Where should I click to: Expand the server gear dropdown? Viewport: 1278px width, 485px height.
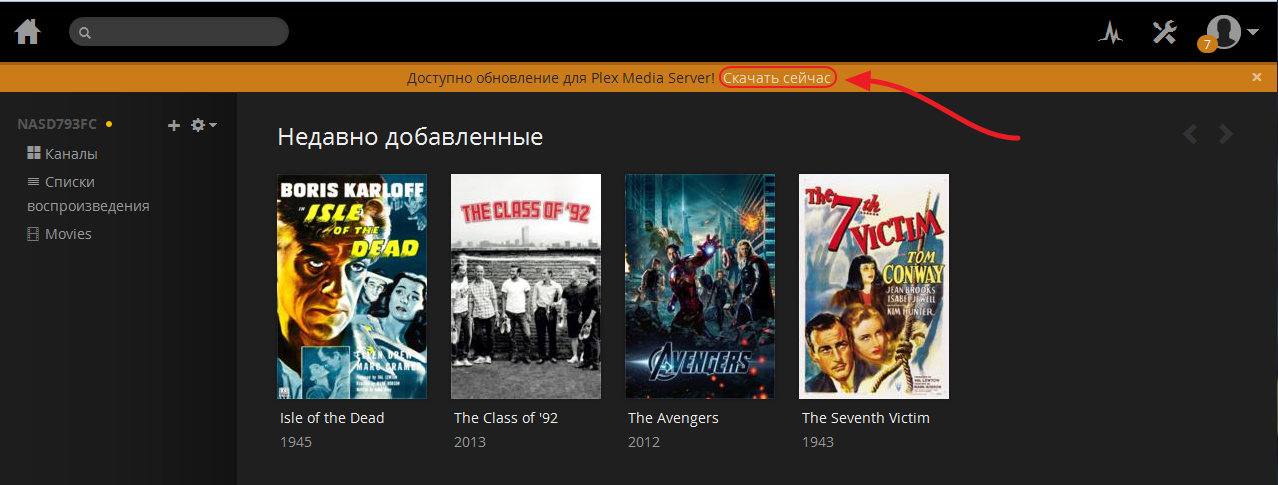point(203,125)
